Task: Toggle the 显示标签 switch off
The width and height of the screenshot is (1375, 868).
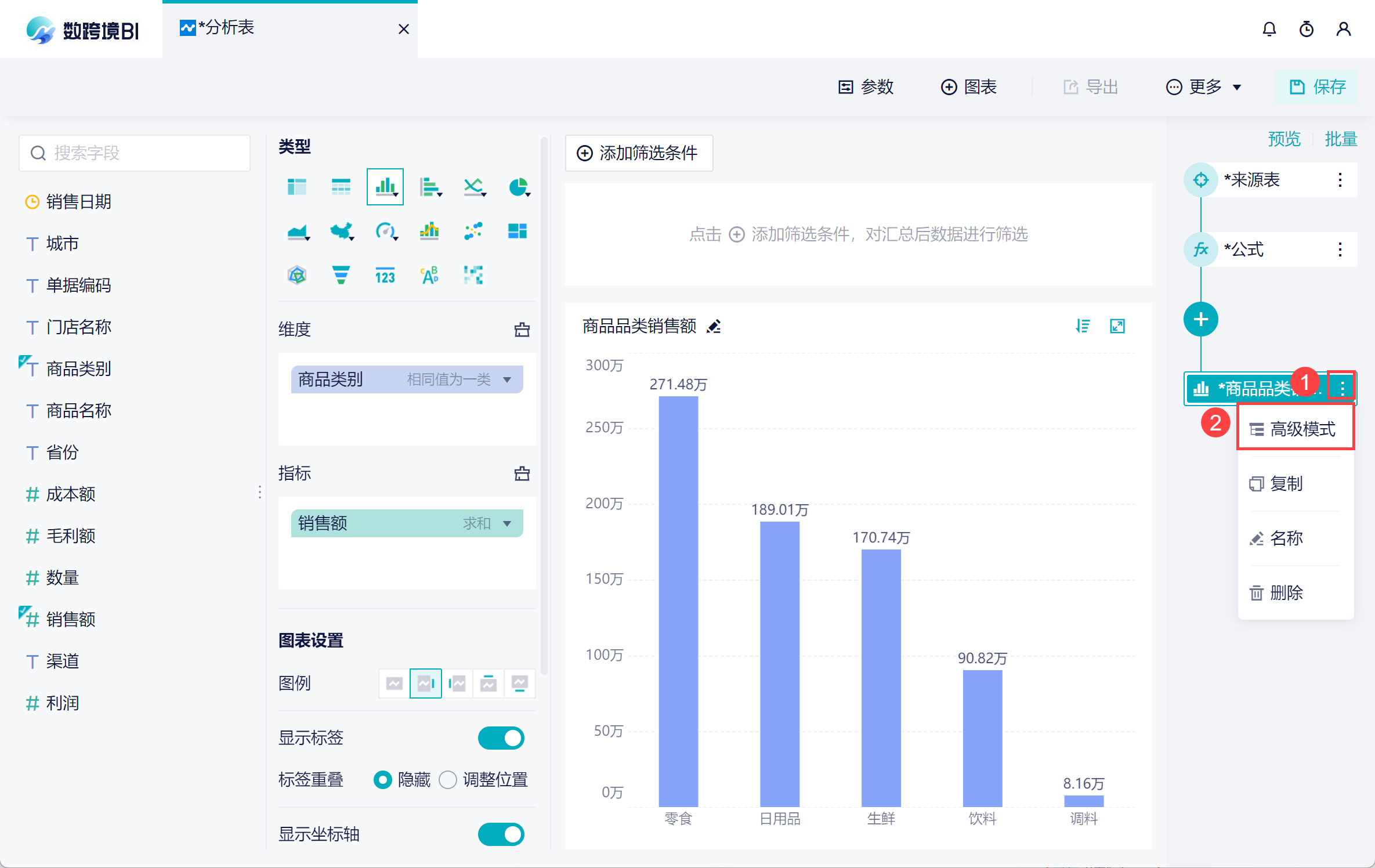Action: tap(501, 738)
